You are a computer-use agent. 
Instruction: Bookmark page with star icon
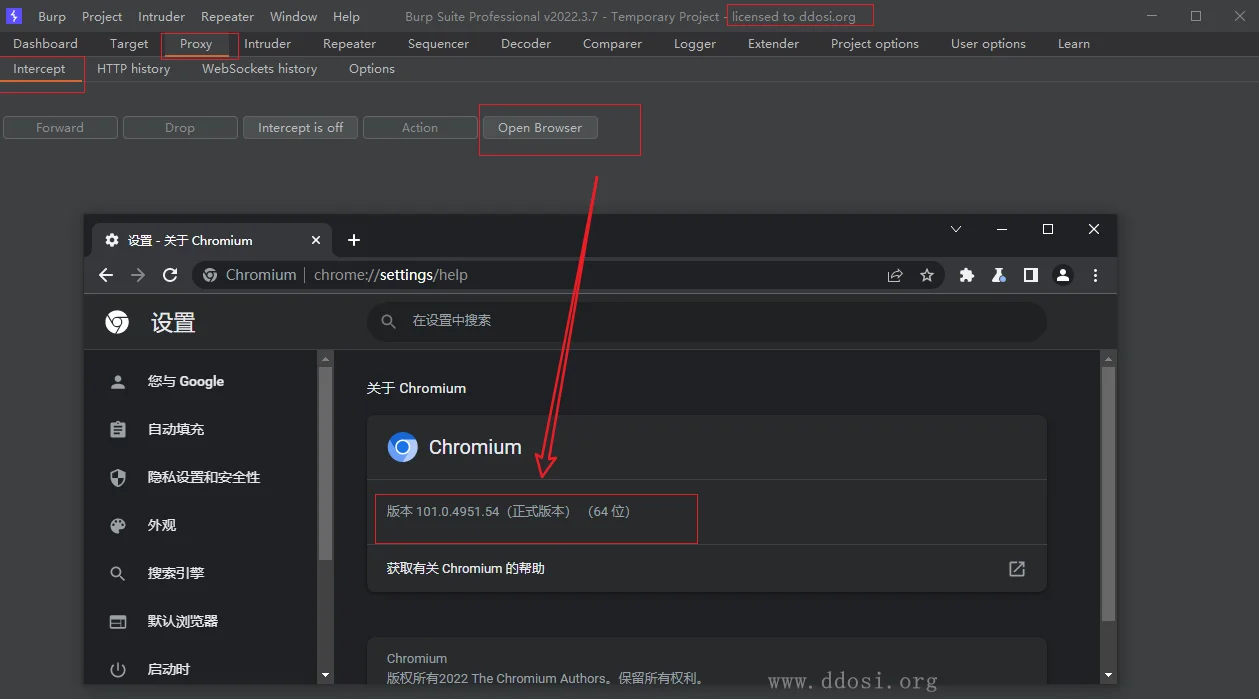pos(927,275)
